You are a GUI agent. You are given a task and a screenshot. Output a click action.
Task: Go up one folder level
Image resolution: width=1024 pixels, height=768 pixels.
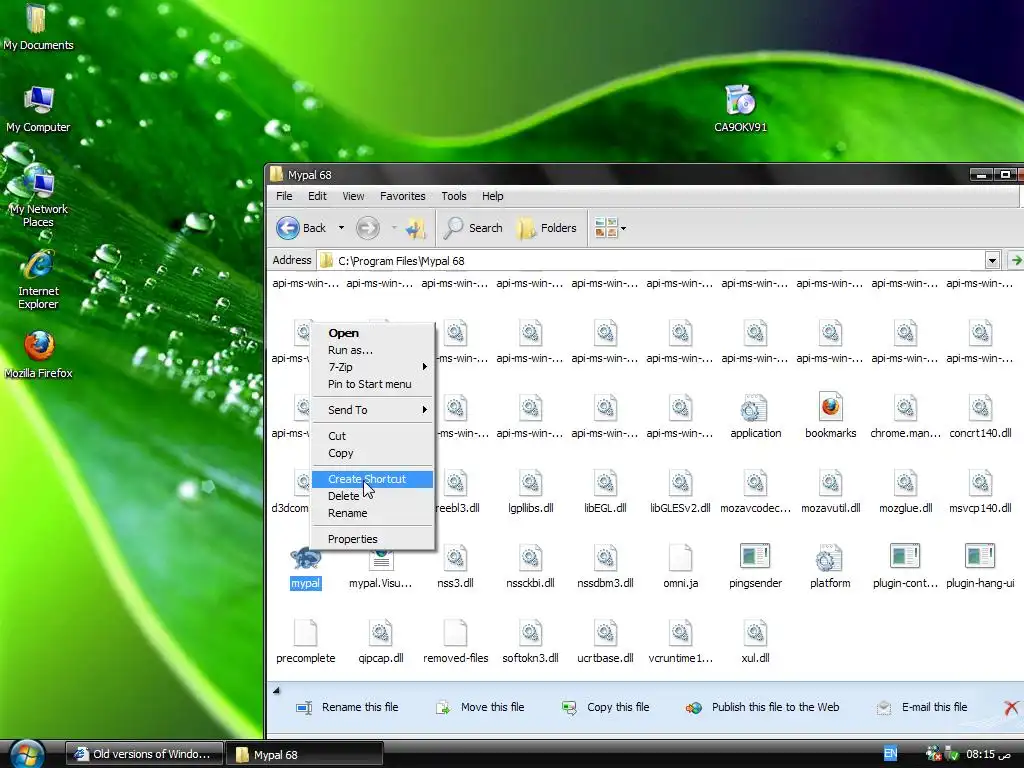click(x=416, y=228)
